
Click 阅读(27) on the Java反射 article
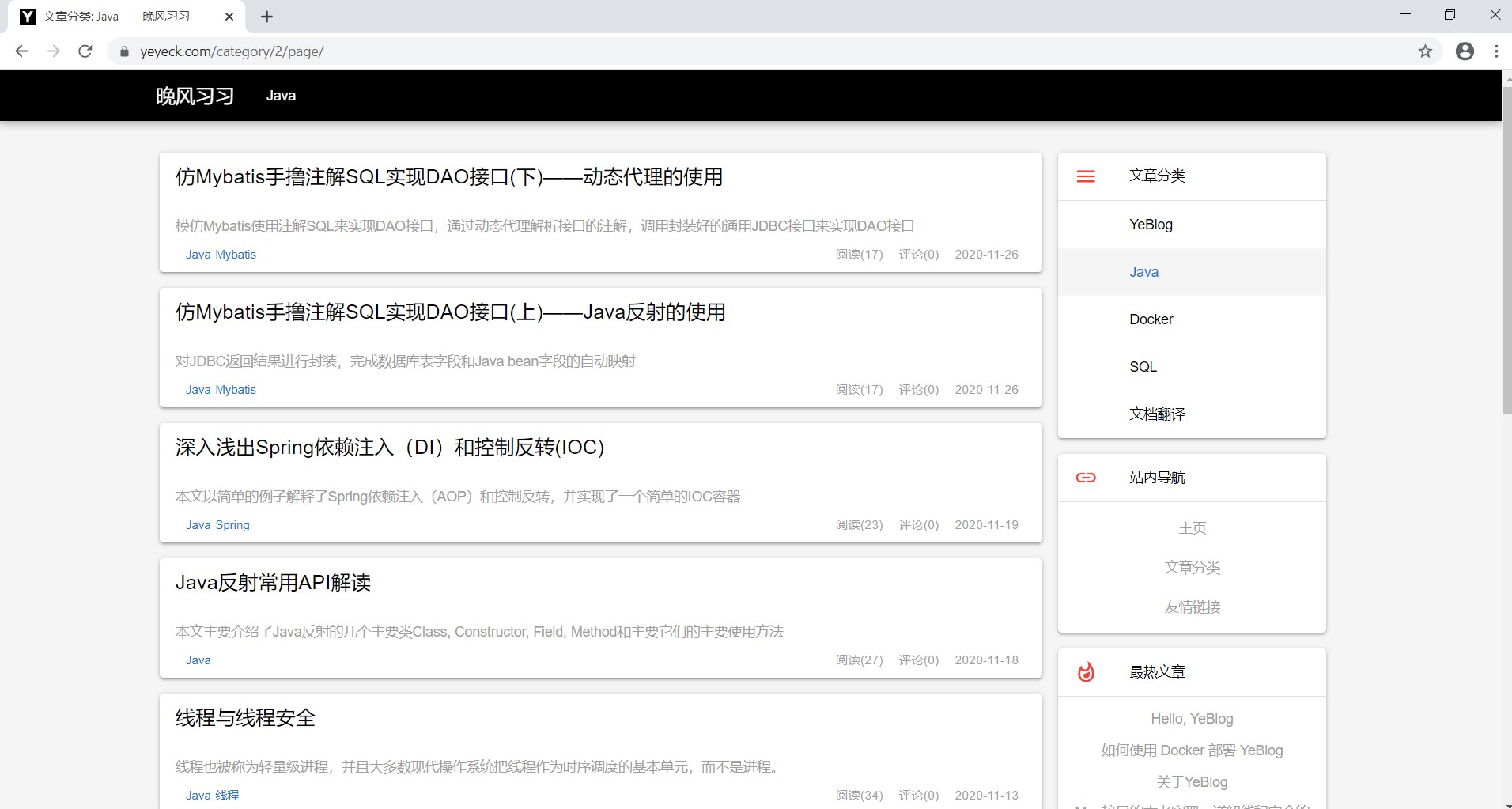pyautogui.click(x=859, y=660)
